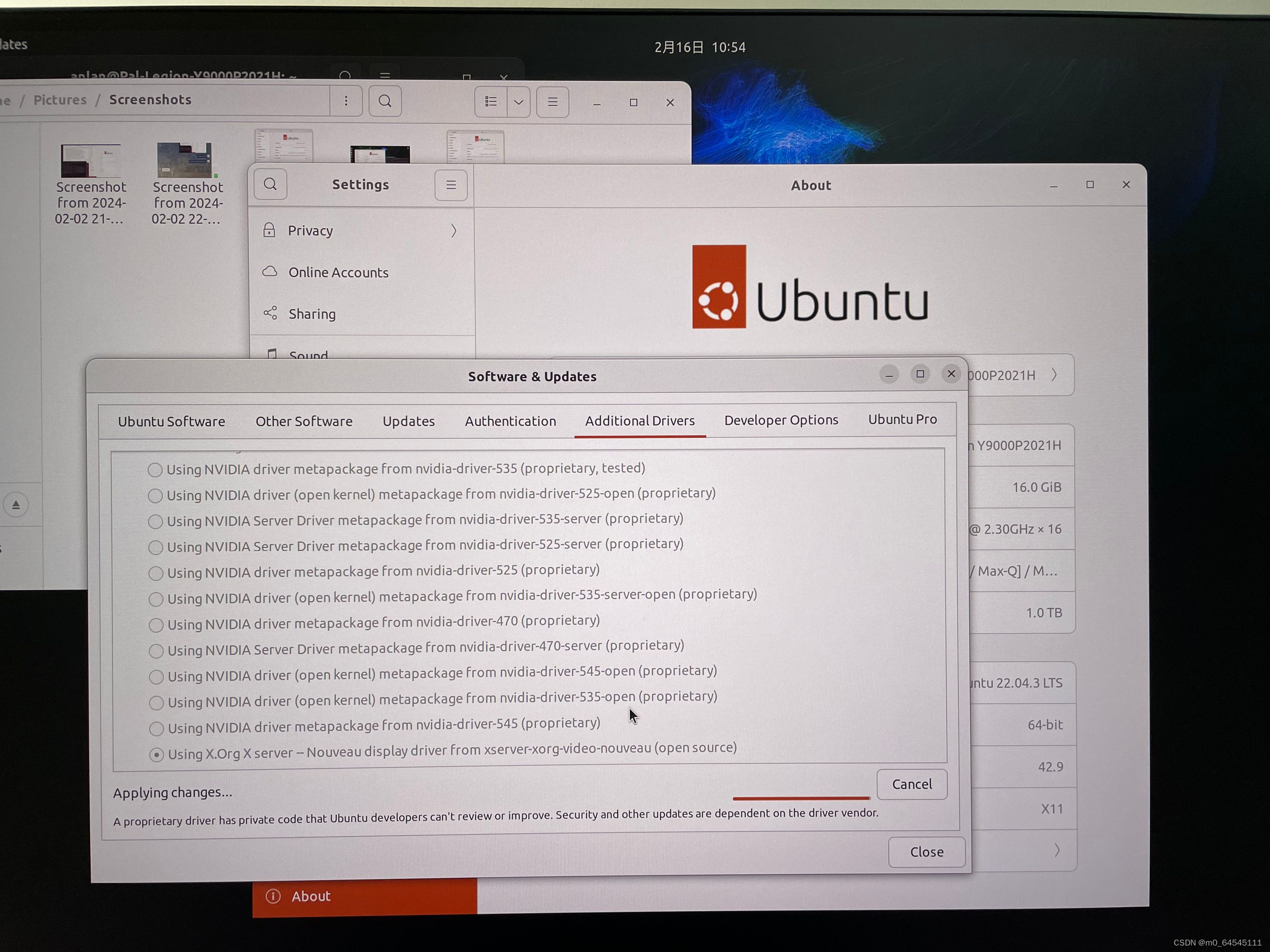Select Nouveau display driver radio button

coord(156,755)
